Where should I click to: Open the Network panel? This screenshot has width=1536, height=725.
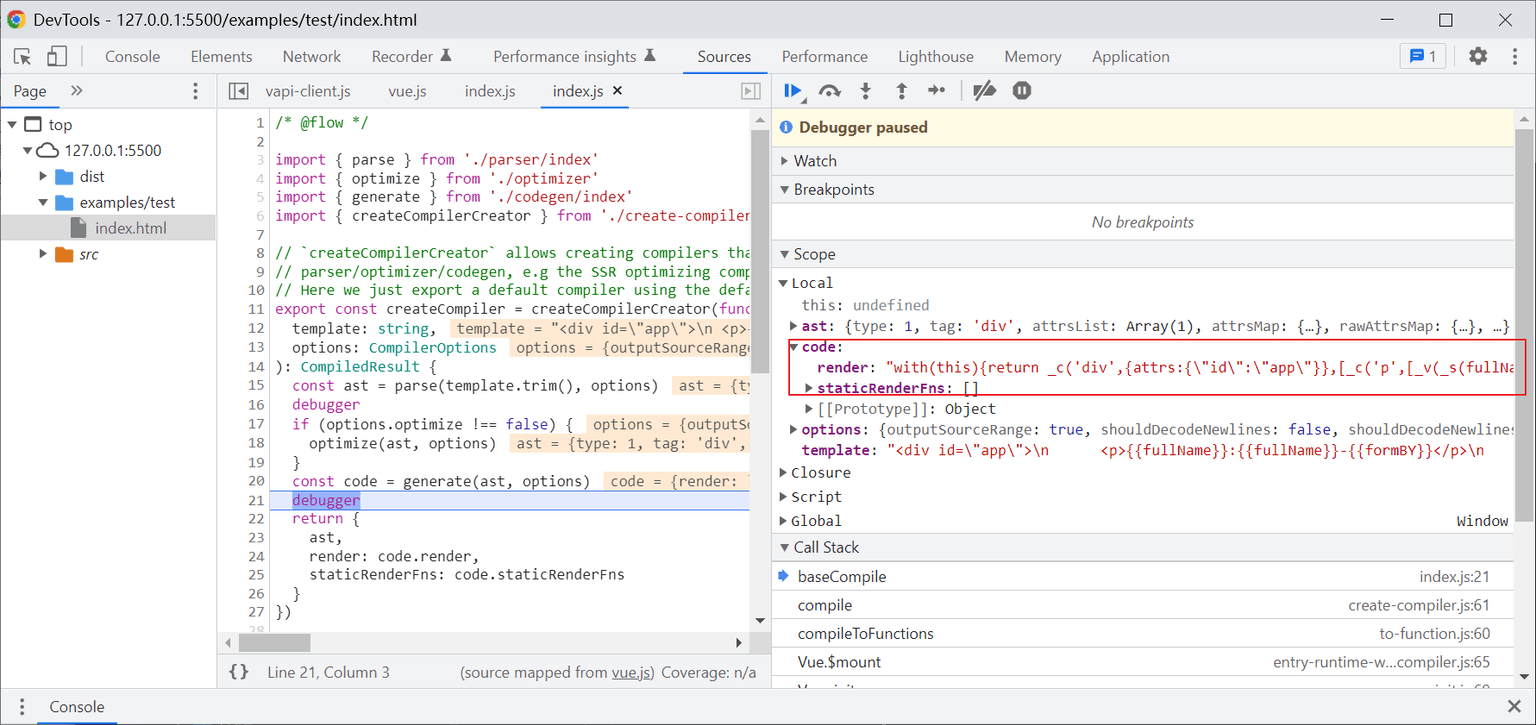pyautogui.click(x=311, y=57)
